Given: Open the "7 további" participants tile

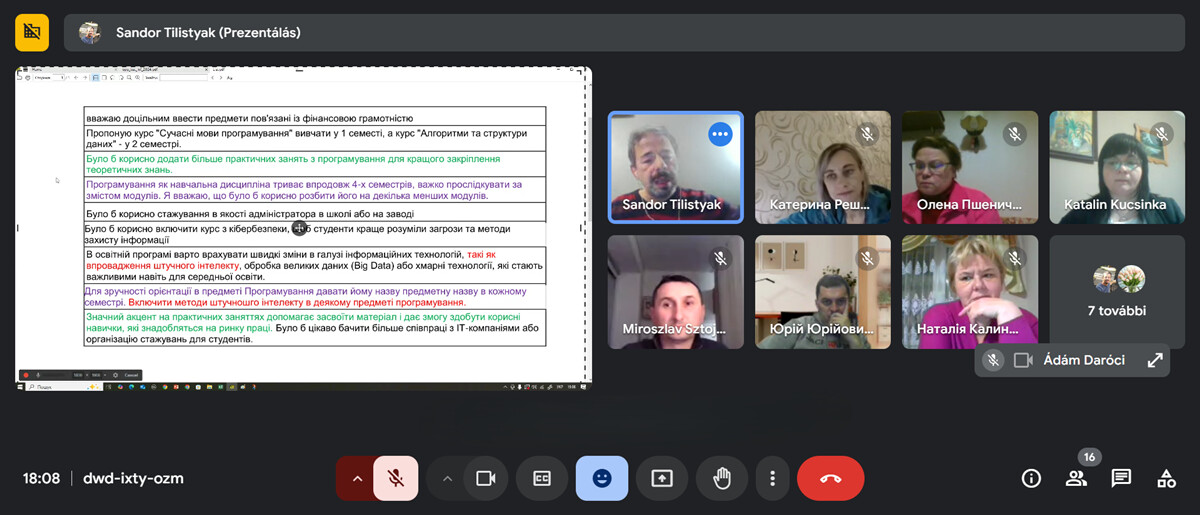Looking at the screenshot, I should (x=1116, y=292).
